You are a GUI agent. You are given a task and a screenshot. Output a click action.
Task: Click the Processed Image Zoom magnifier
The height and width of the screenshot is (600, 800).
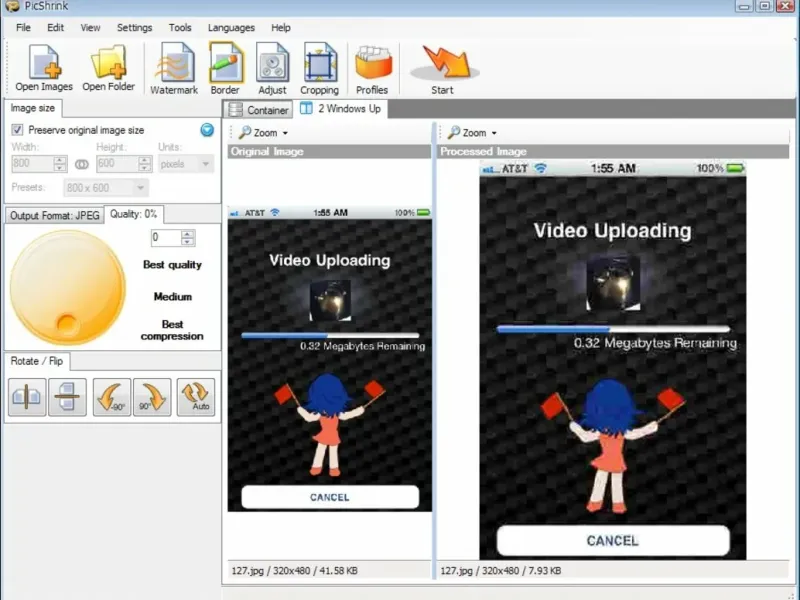[x=454, y=133]
